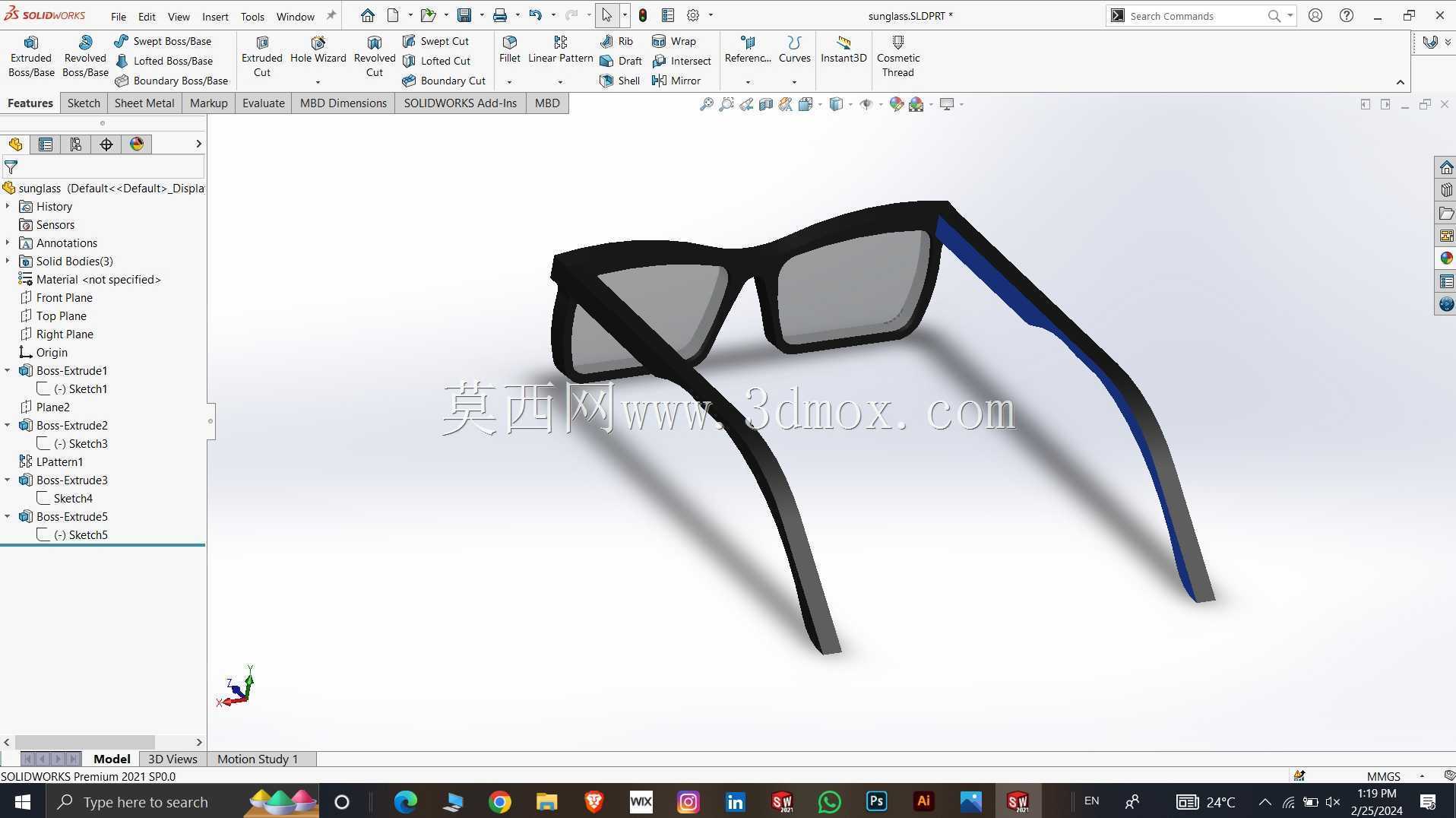This screenshot has height=818, width=1456.
Task: Expand the Annotations folder
Action: click(8, 243)
